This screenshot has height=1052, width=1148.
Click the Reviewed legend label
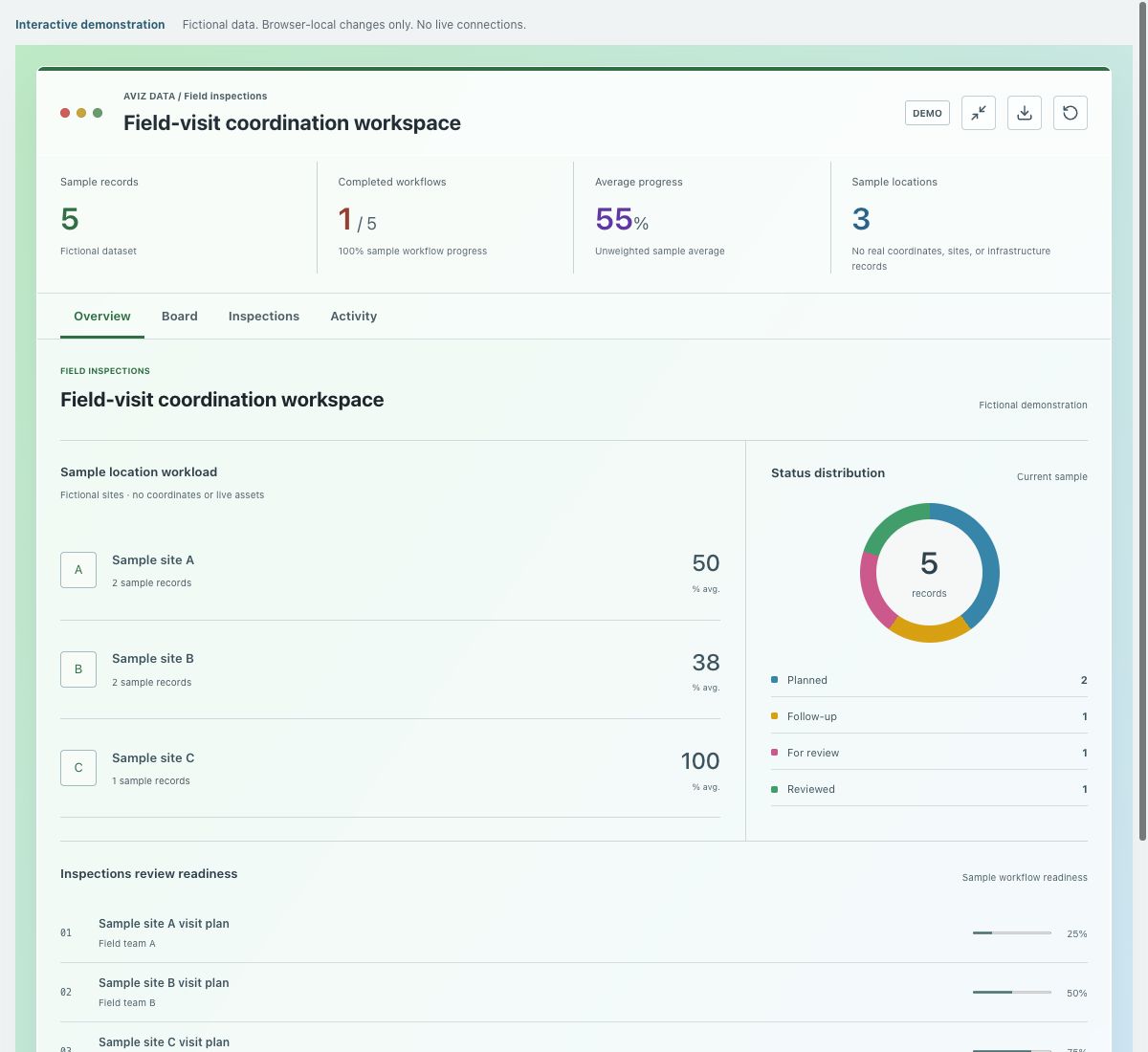click(x=811, y=789)
